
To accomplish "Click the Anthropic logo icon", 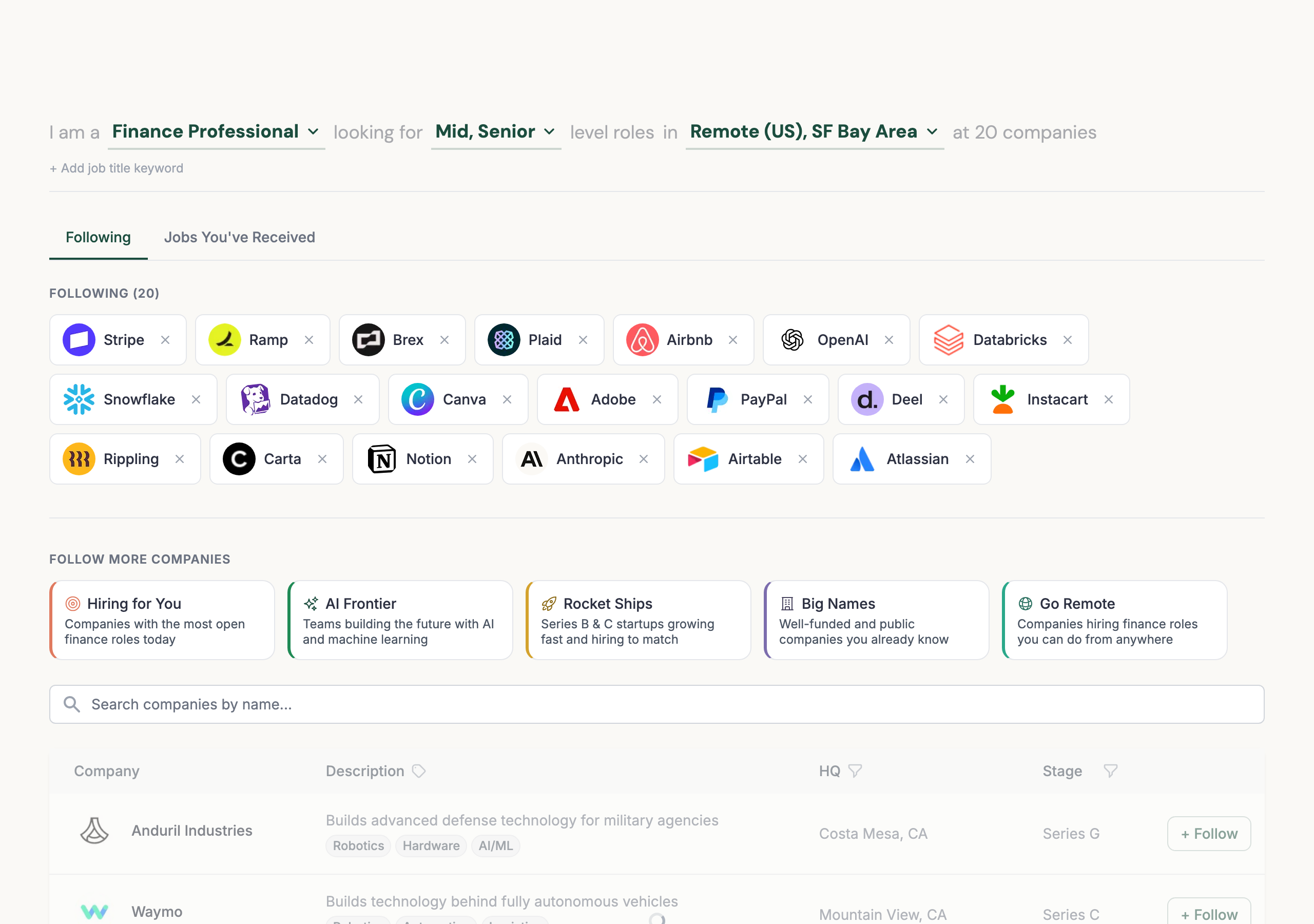I will tap(531, 458).
